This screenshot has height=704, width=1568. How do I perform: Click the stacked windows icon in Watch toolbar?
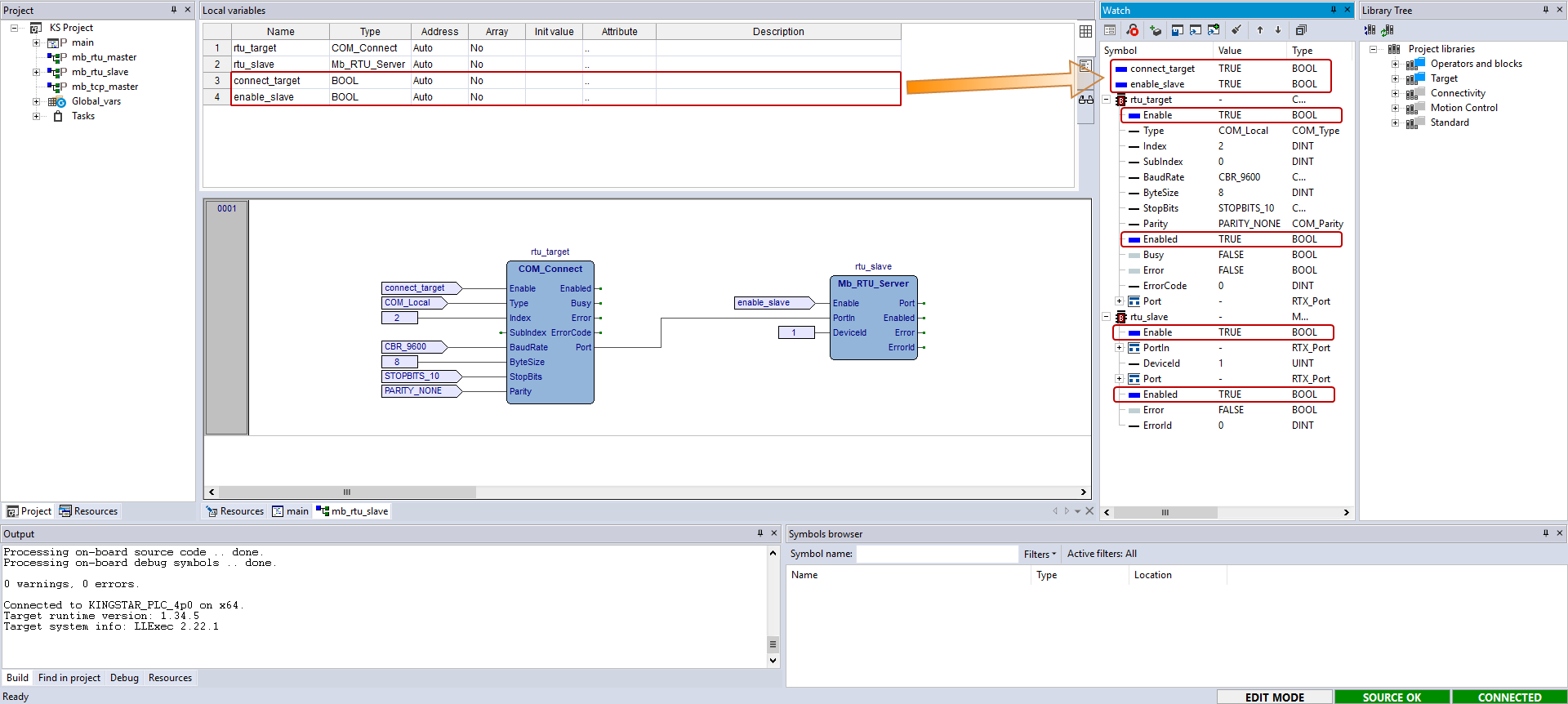pos(1301,30)
